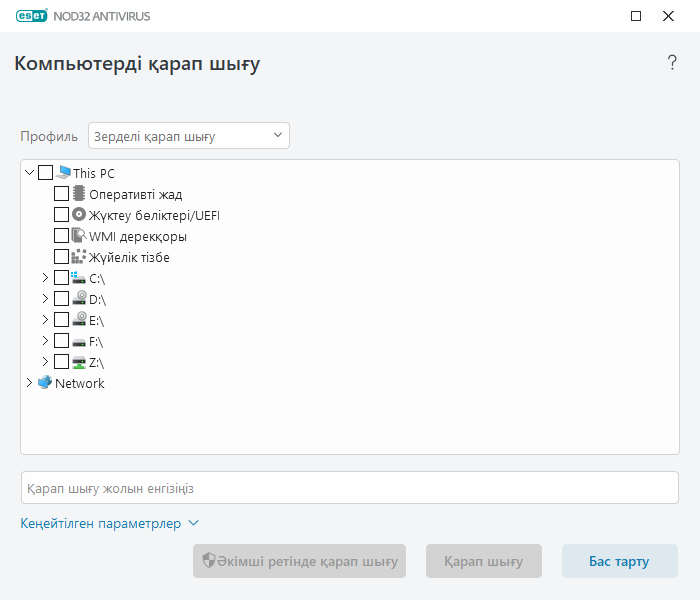Image resolution: width=700 pixels, height=600 pixels.
Task: Click the Жүйелік тізбе registry icon
Action: coord(79,257)
